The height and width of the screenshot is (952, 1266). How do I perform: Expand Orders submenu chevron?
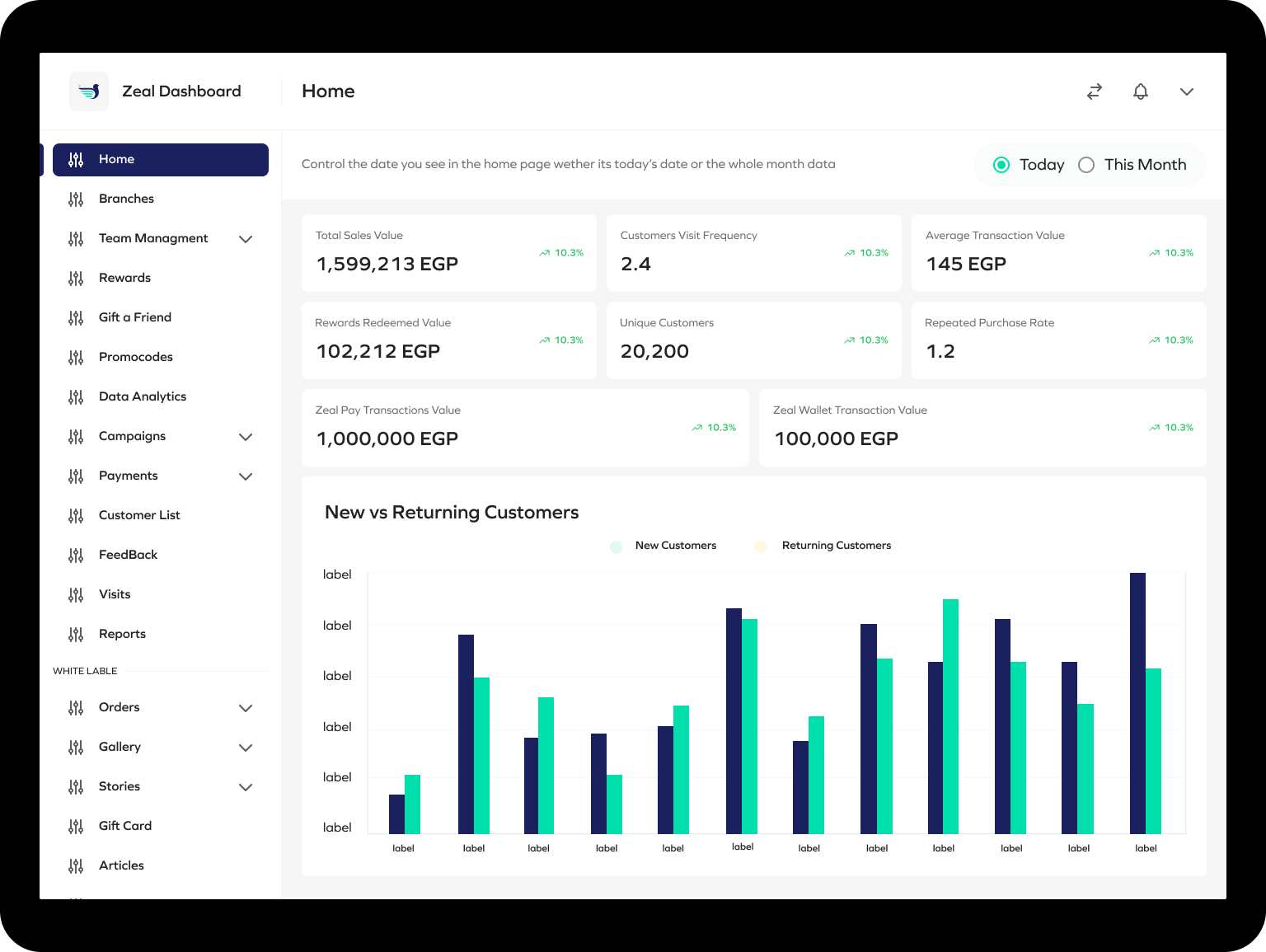[246, 708]
